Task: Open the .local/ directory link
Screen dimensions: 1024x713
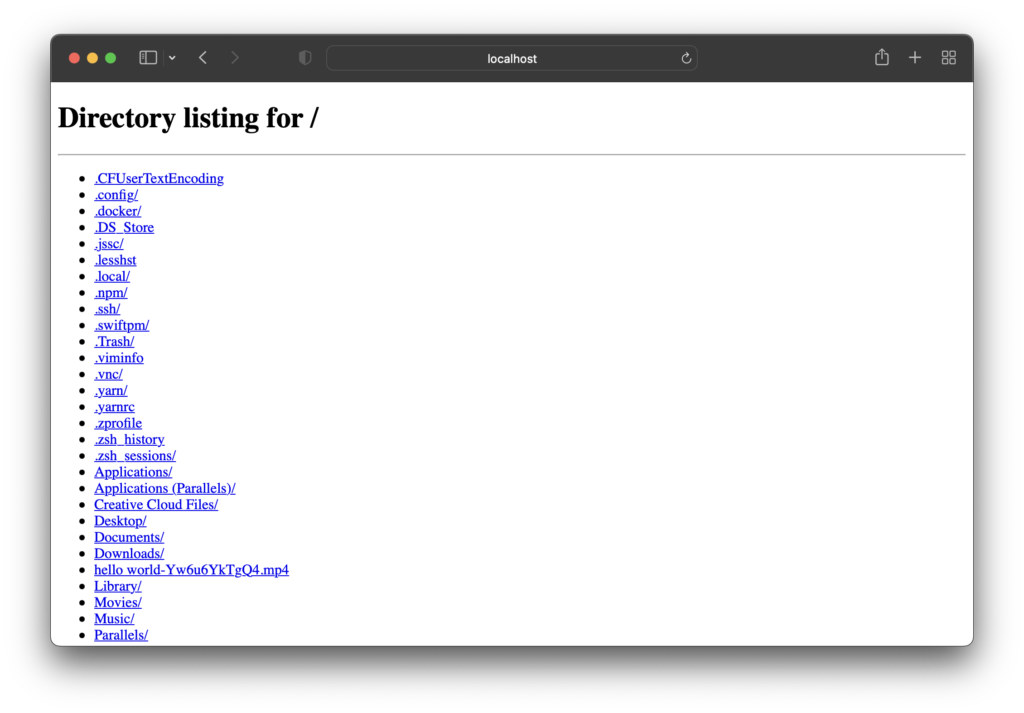Action: 112,276
